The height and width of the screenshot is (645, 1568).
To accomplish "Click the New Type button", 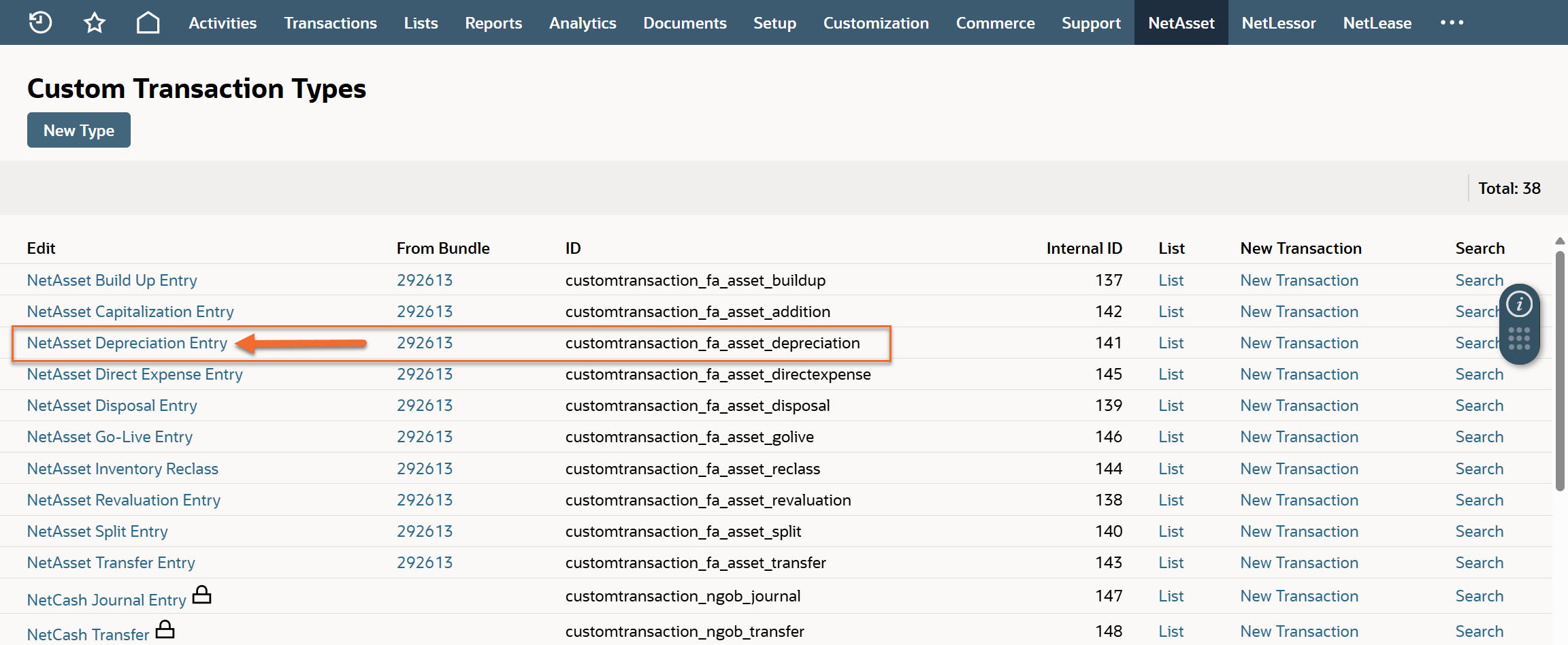I will tap(79, 130).
